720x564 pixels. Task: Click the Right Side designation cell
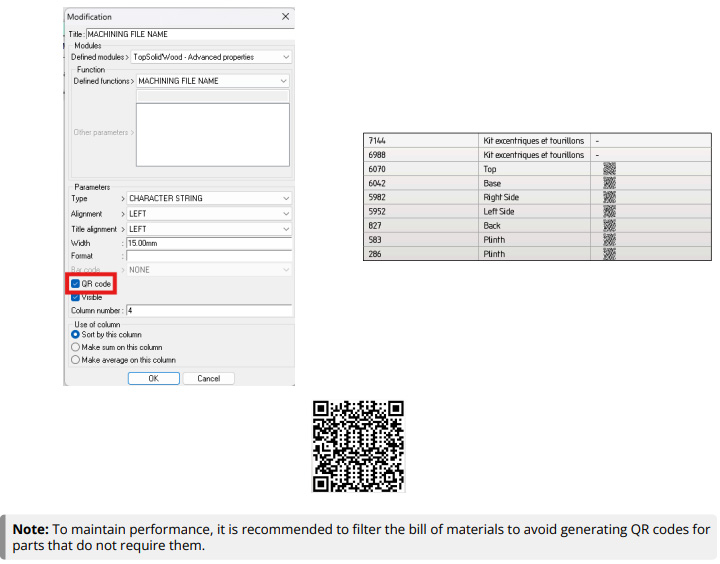pos(534,197)
